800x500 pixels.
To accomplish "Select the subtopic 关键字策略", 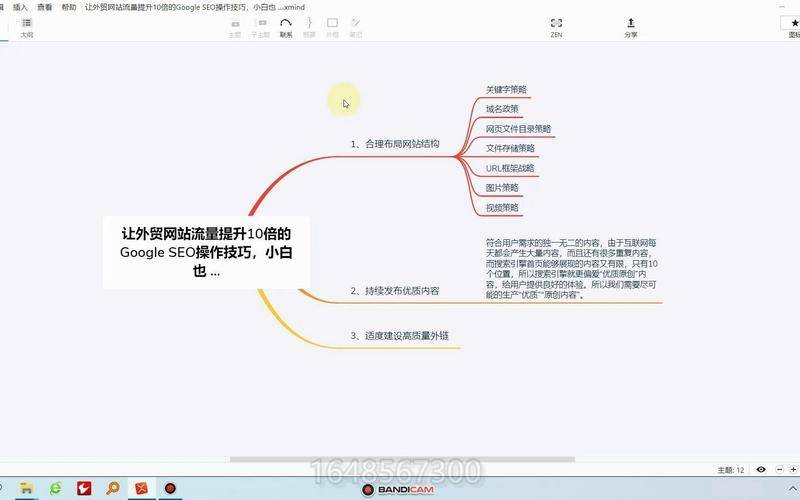I will pos(506,90).
